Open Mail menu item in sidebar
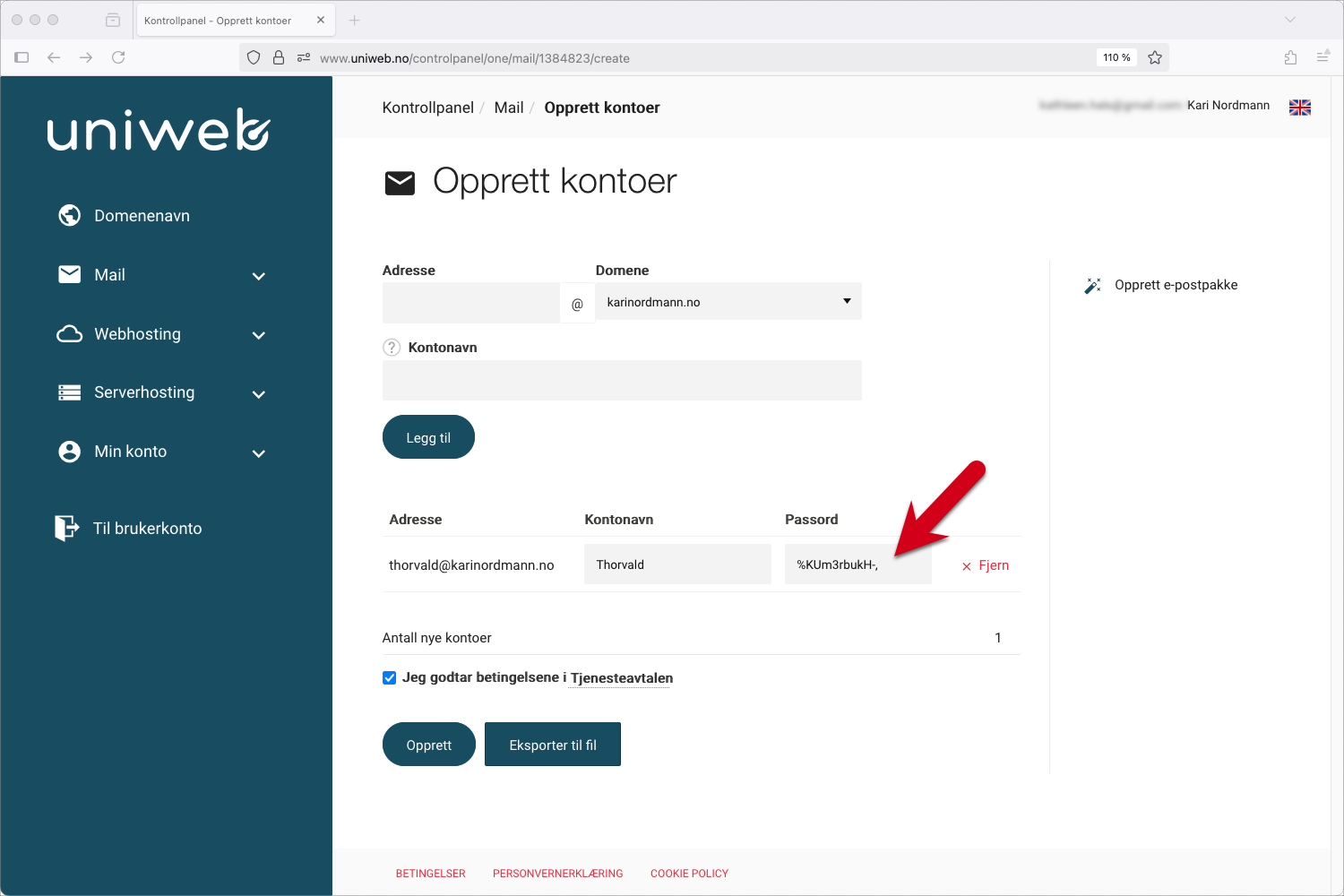 point(109,275)
